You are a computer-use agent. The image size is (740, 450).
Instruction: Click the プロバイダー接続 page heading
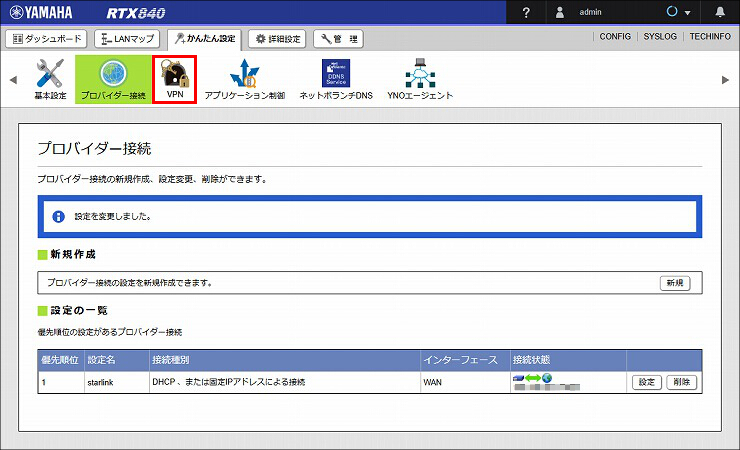(94, 149)
